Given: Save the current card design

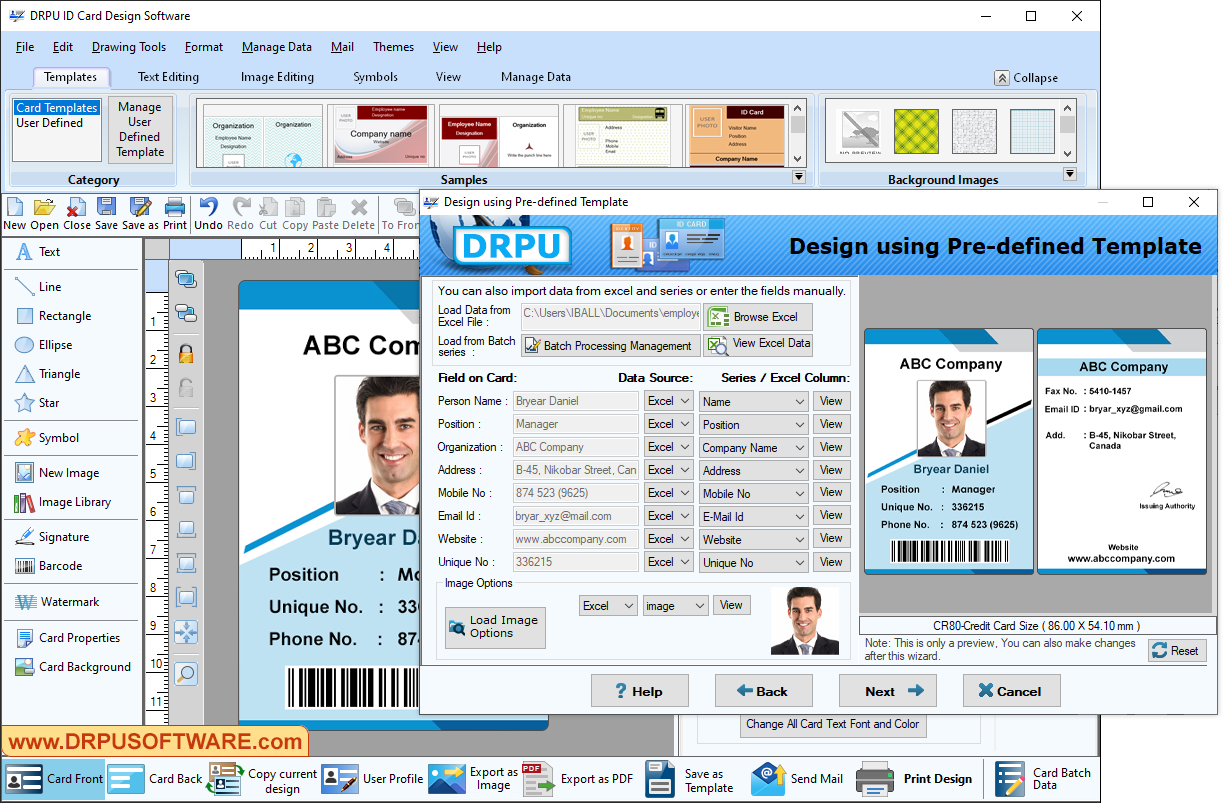Looking at the screenshot, I should pos(106,211).
